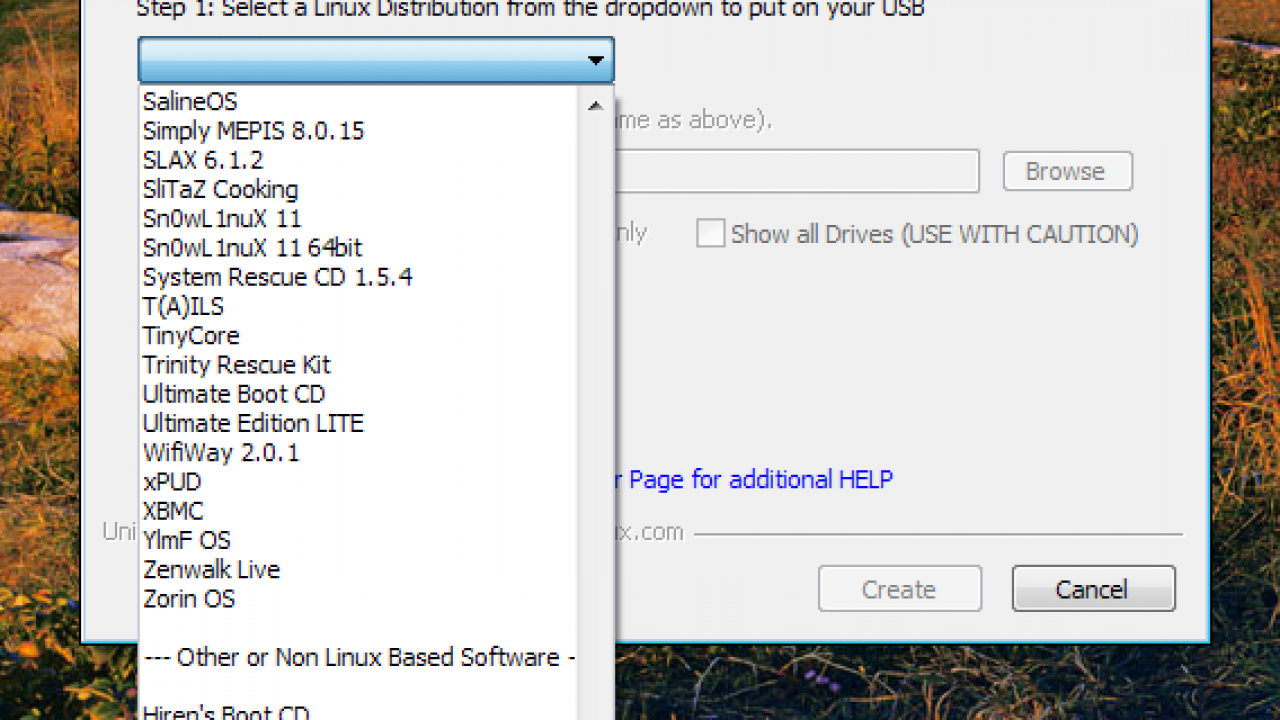Toggle Show all Drives checkbox
This screenshot has width=1280, height=720.
point(710,234)
